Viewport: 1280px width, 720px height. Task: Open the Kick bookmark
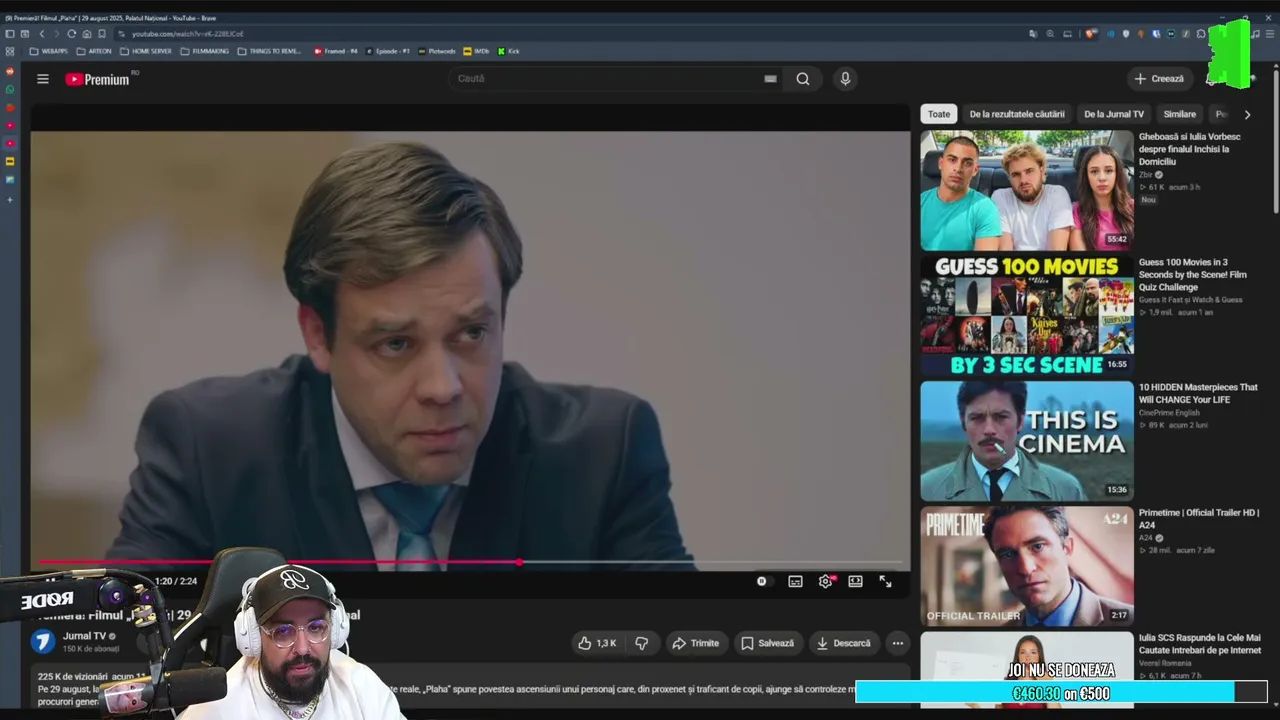pos(509,51)
